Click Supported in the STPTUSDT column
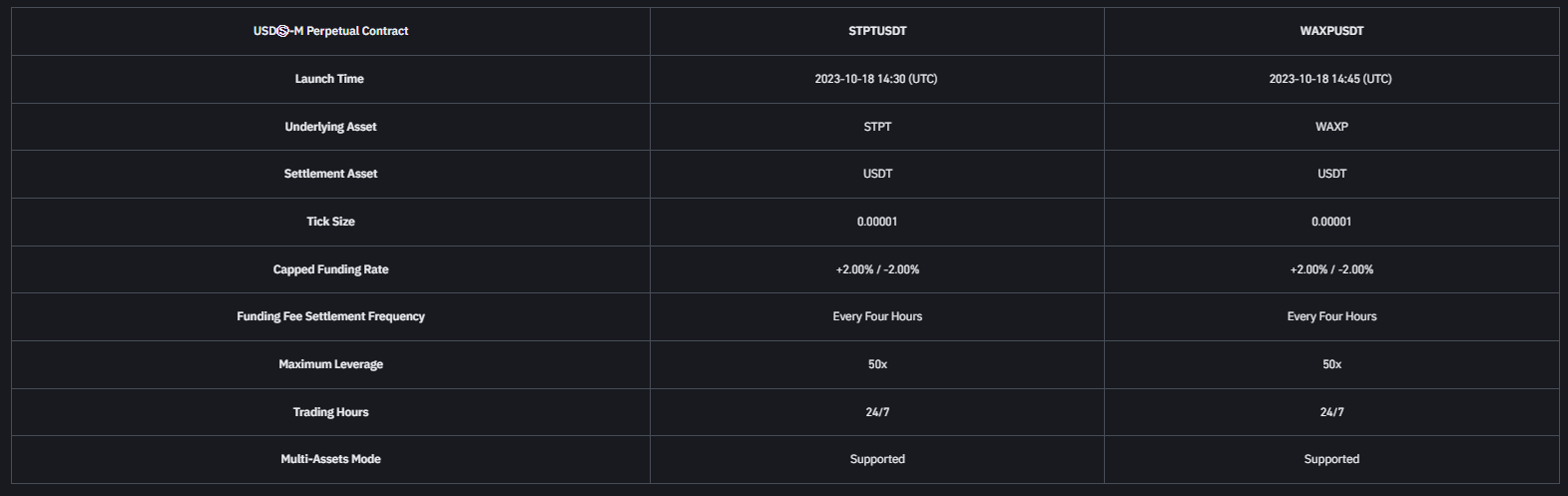 (x=877, y=459)
